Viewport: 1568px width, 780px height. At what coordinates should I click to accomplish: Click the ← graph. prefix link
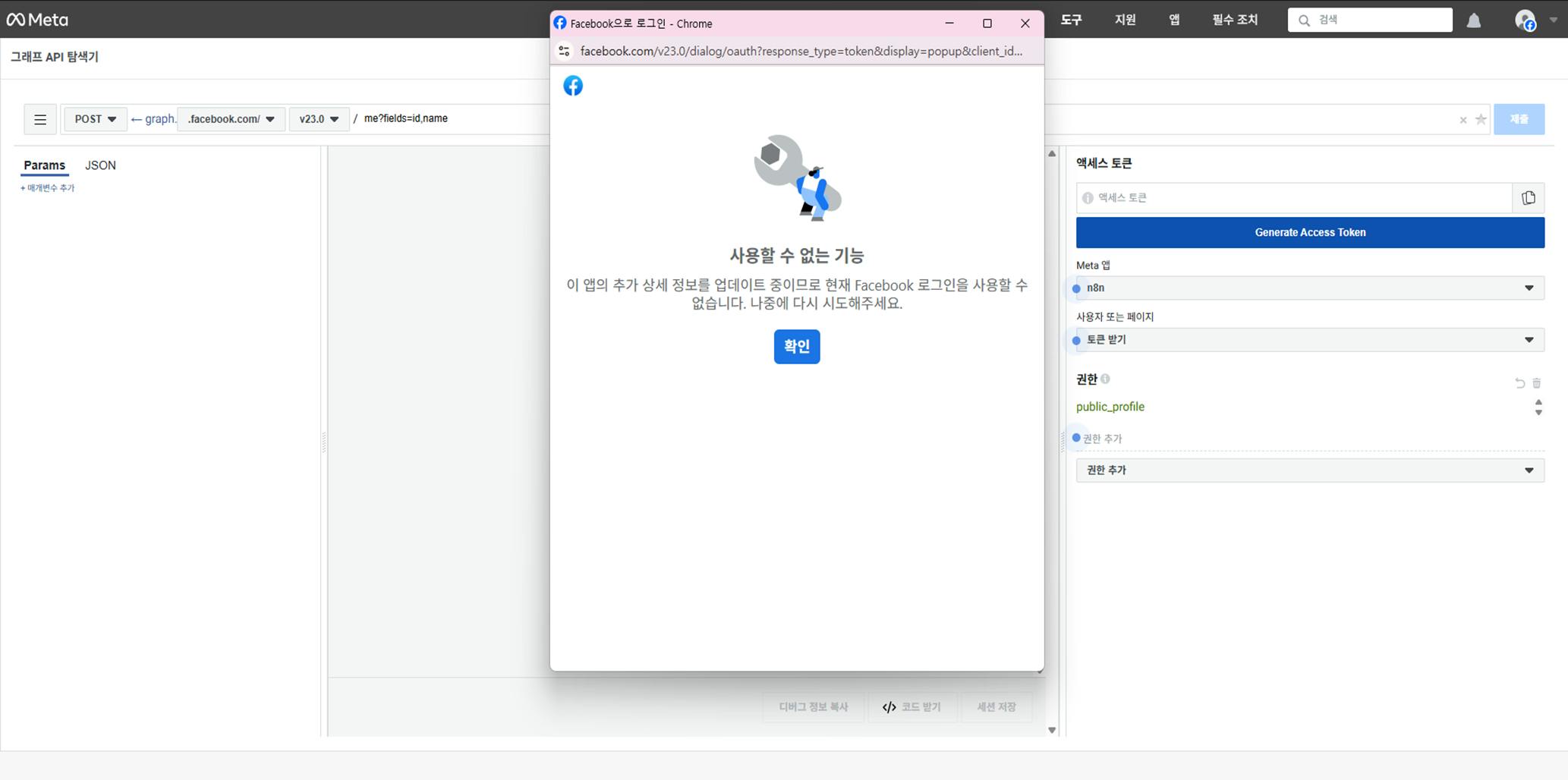153,119
